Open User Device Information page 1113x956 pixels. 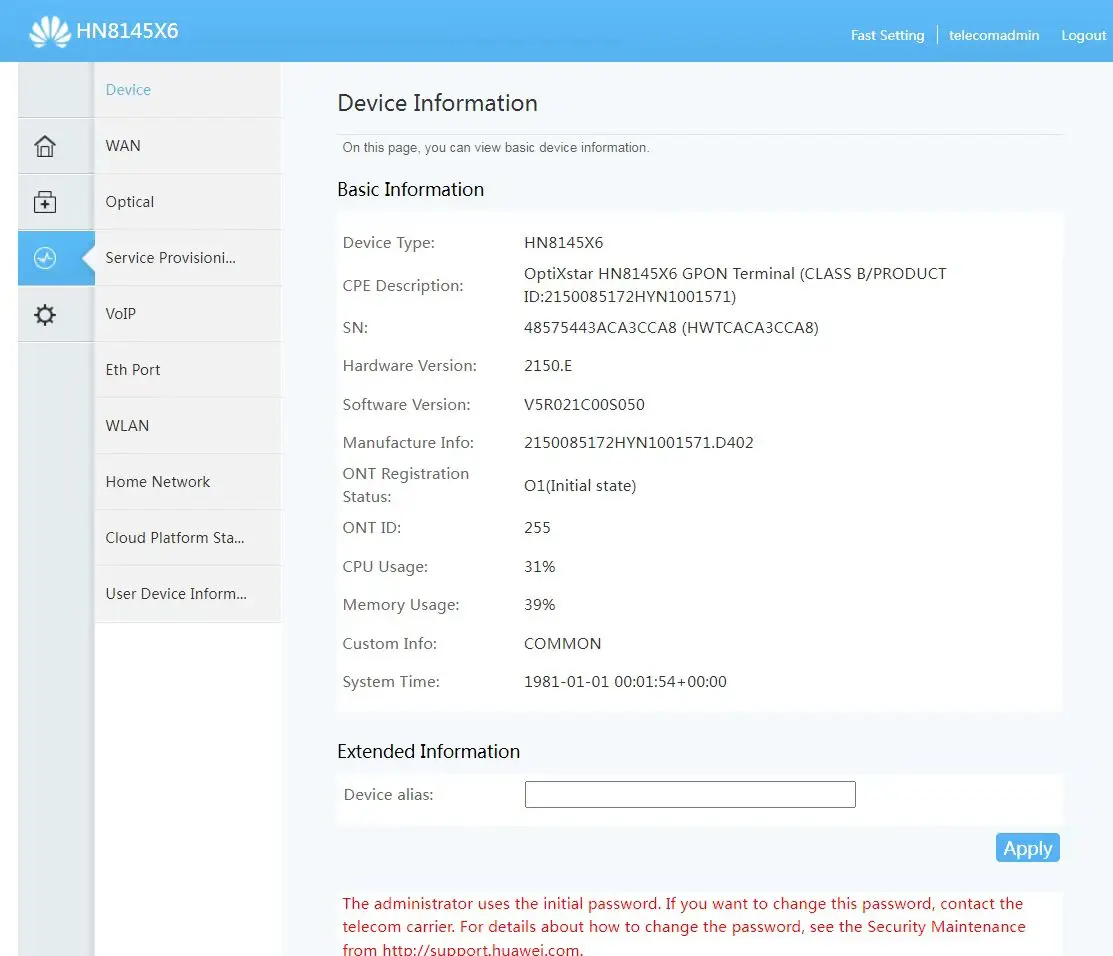[x=176, y=594]
